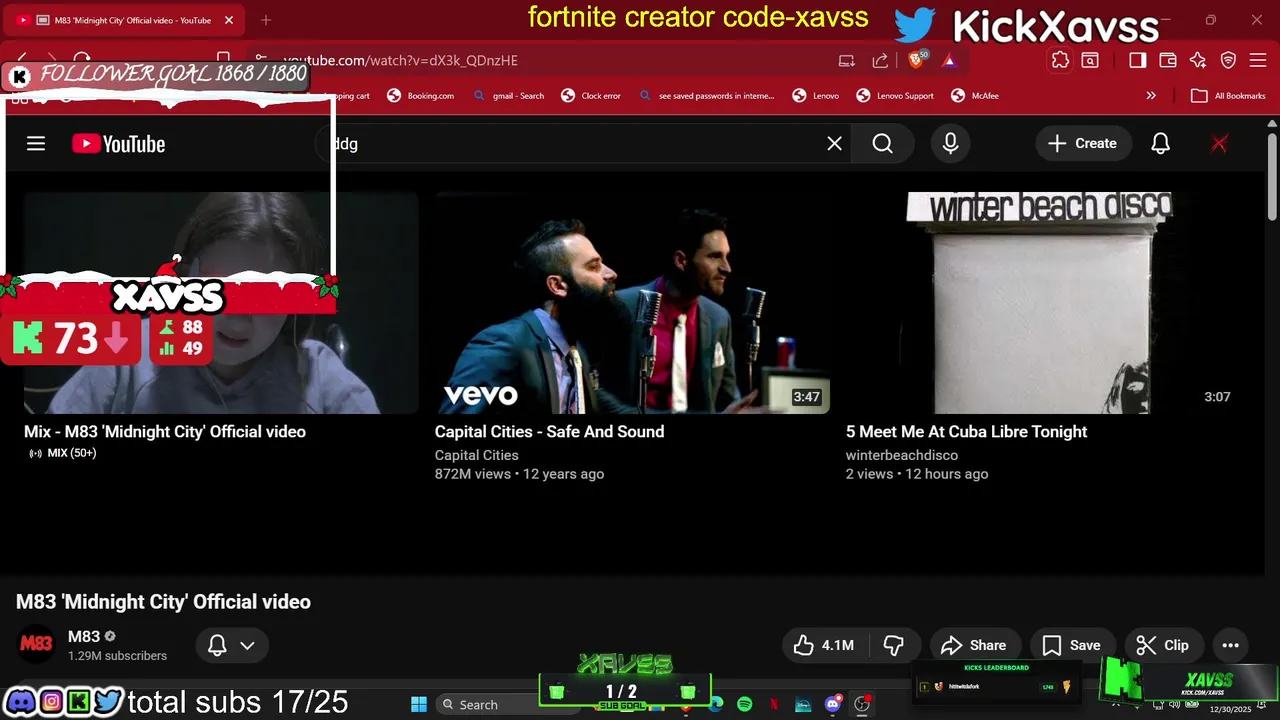Open OBS Studio from the taskbar

(x=861, y=705)
